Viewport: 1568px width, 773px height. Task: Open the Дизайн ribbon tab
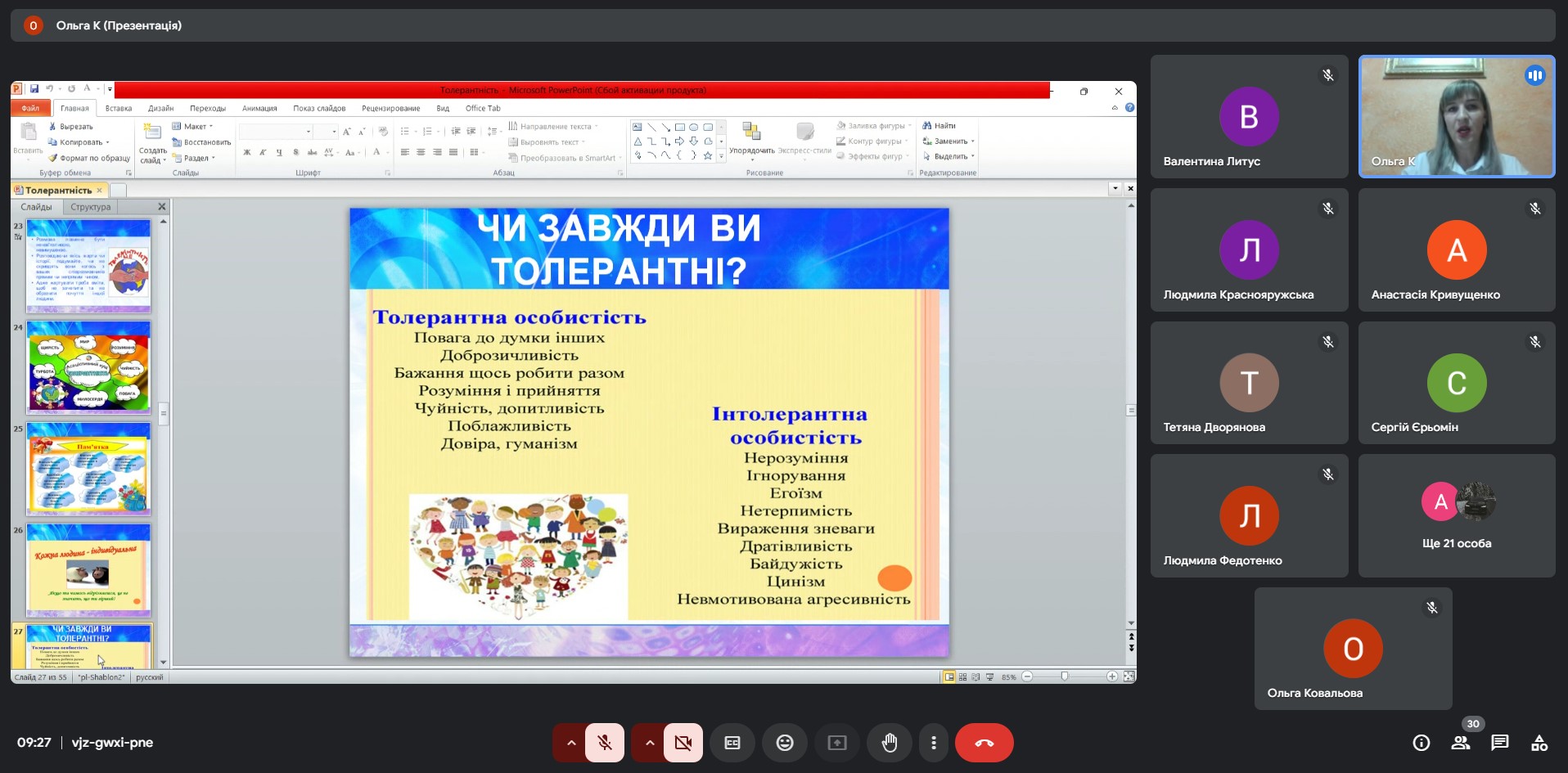(x=160, y=108)
